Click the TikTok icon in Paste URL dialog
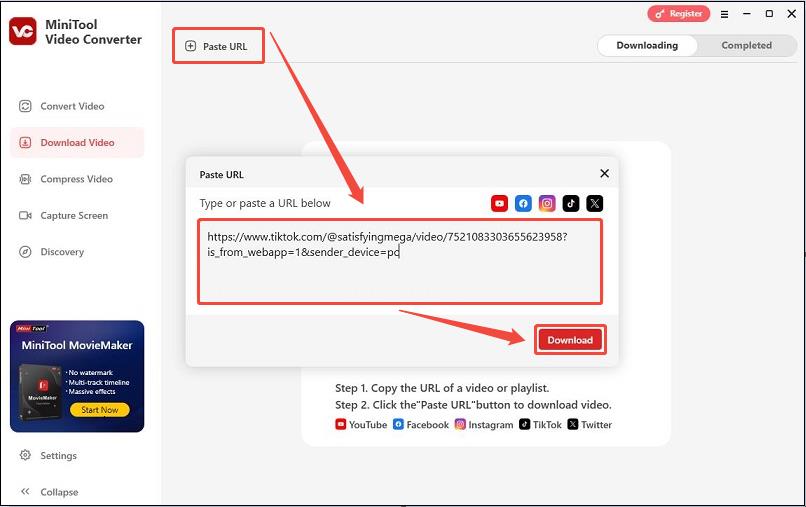This screenshot has width=806, height=507. [x=571, y=203]
